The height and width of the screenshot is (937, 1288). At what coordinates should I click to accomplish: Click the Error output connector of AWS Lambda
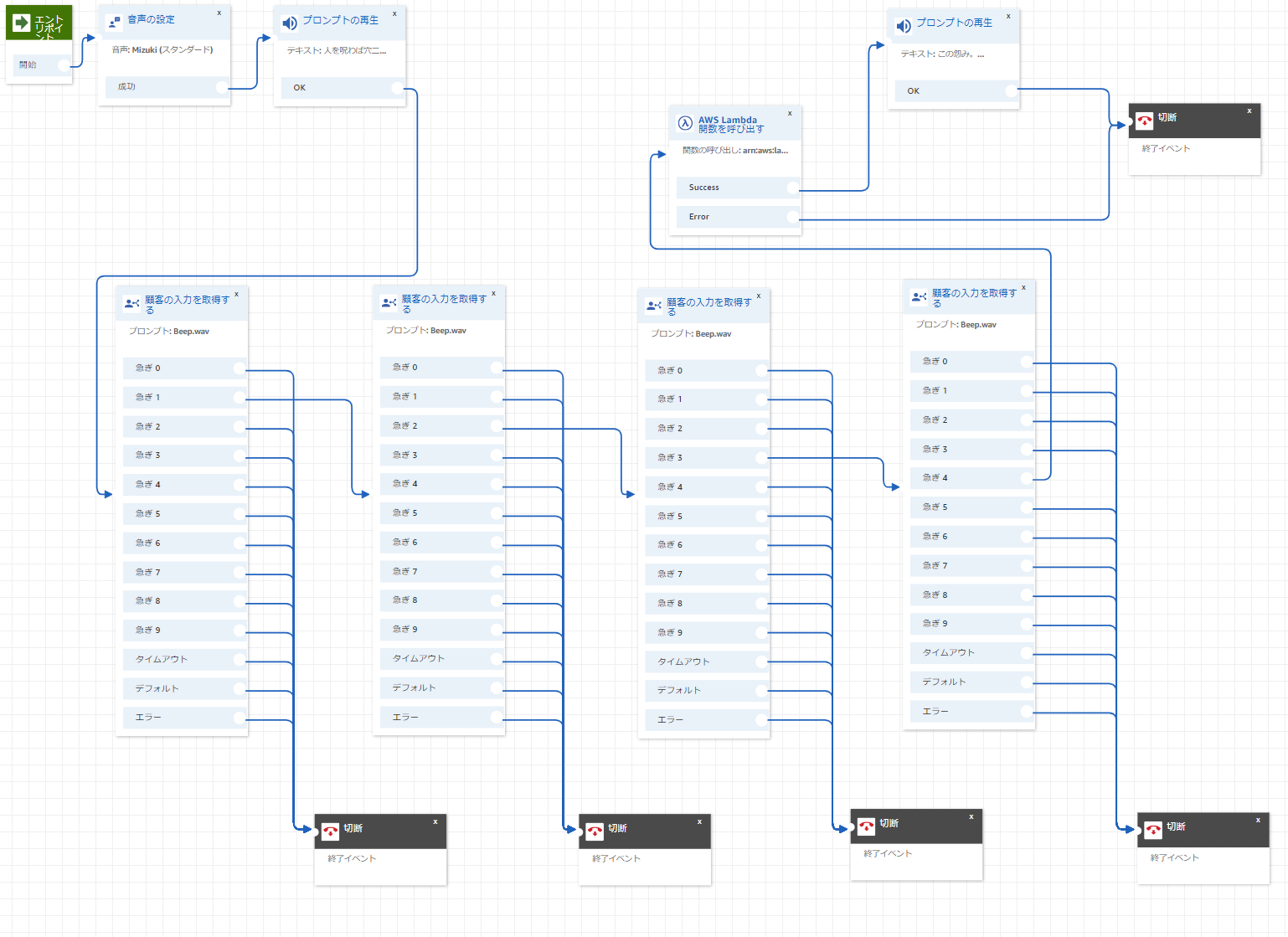(x=793, y=217)
